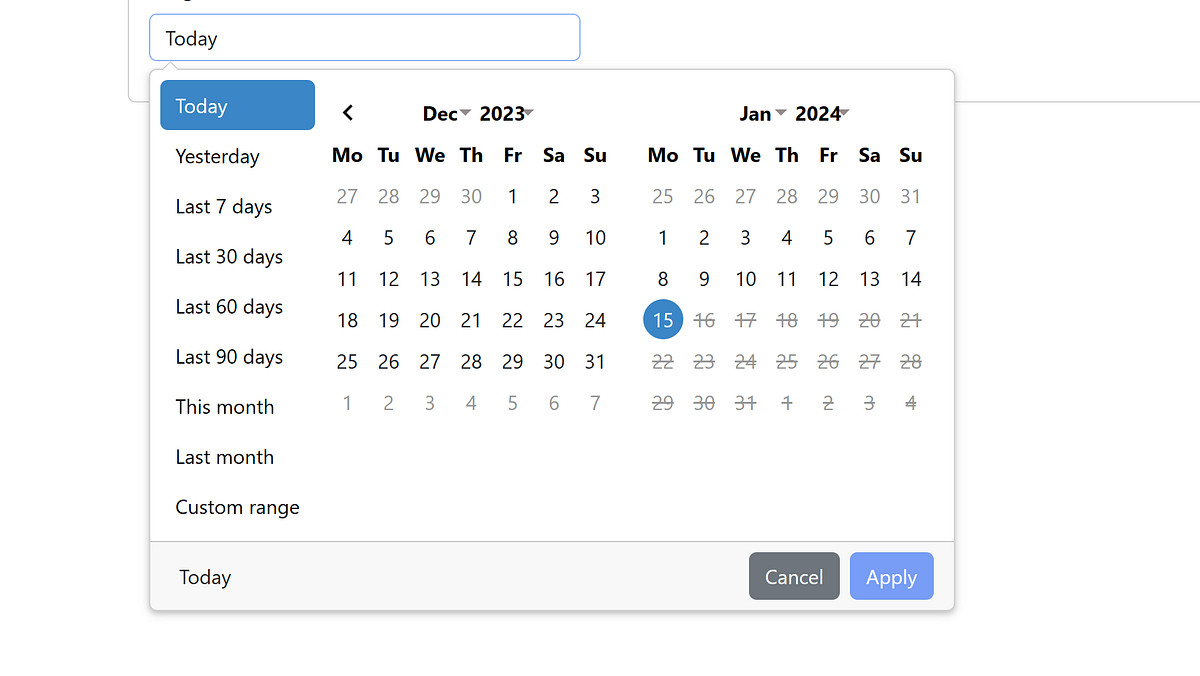Select Last 7 days range
This screenshot has height=676, width=1200.
238,207
